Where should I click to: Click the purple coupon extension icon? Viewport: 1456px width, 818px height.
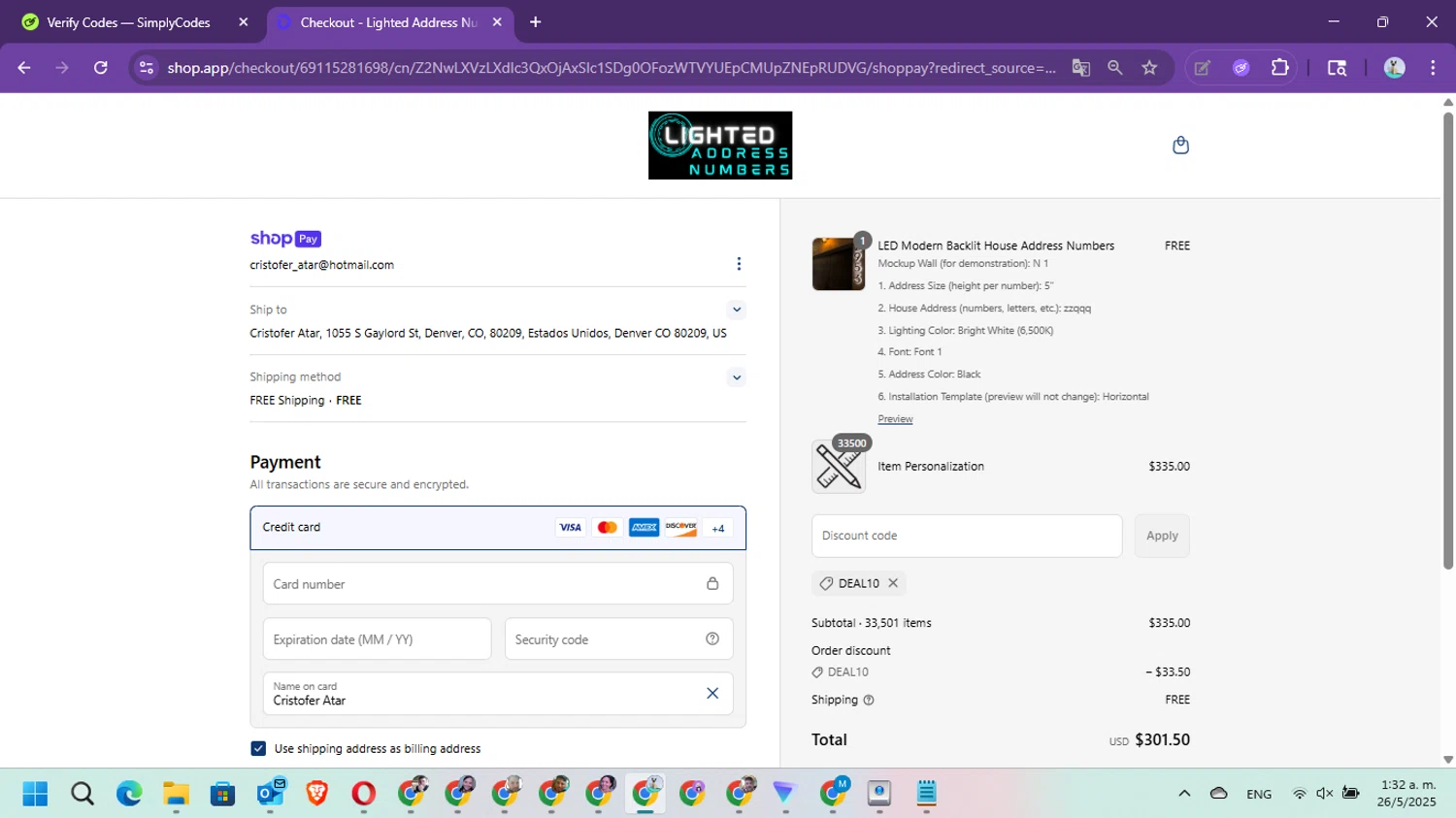(1241, 68)
